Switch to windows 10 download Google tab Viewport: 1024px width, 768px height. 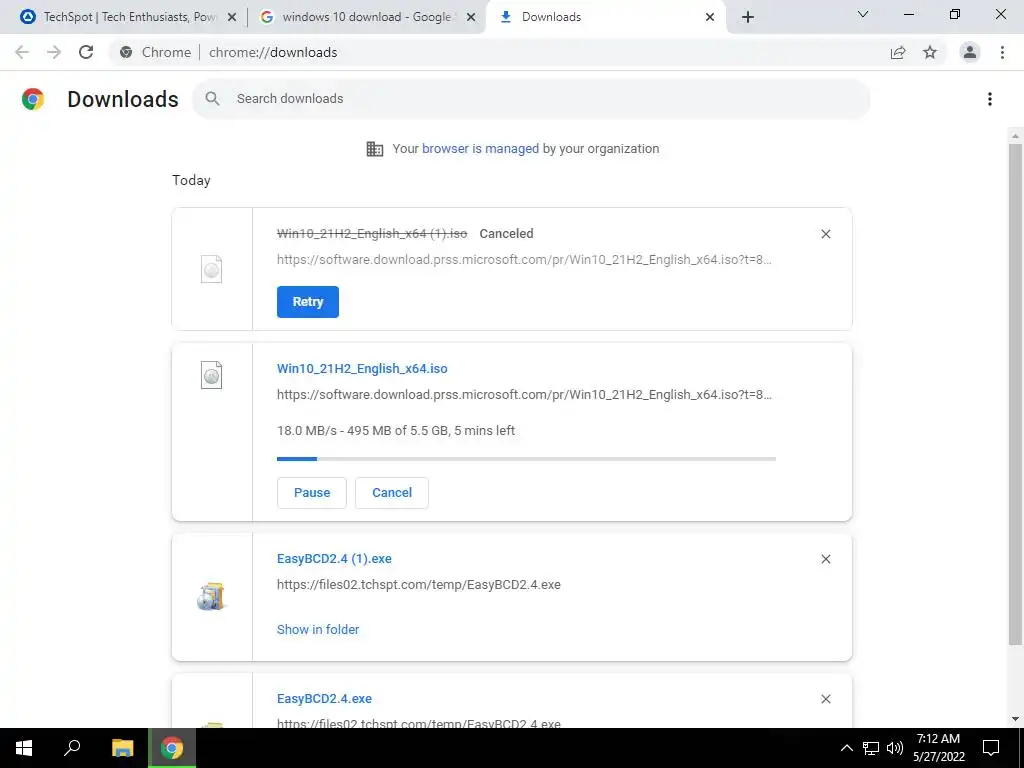[x=366, y=18]
